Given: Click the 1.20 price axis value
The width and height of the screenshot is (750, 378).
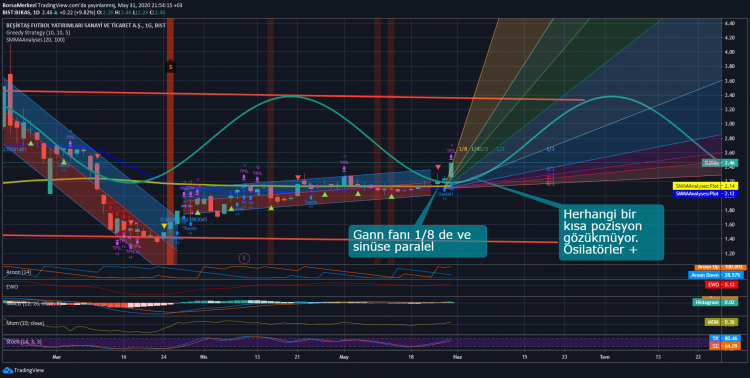Looking at the screenshot, I should point(729,253).
